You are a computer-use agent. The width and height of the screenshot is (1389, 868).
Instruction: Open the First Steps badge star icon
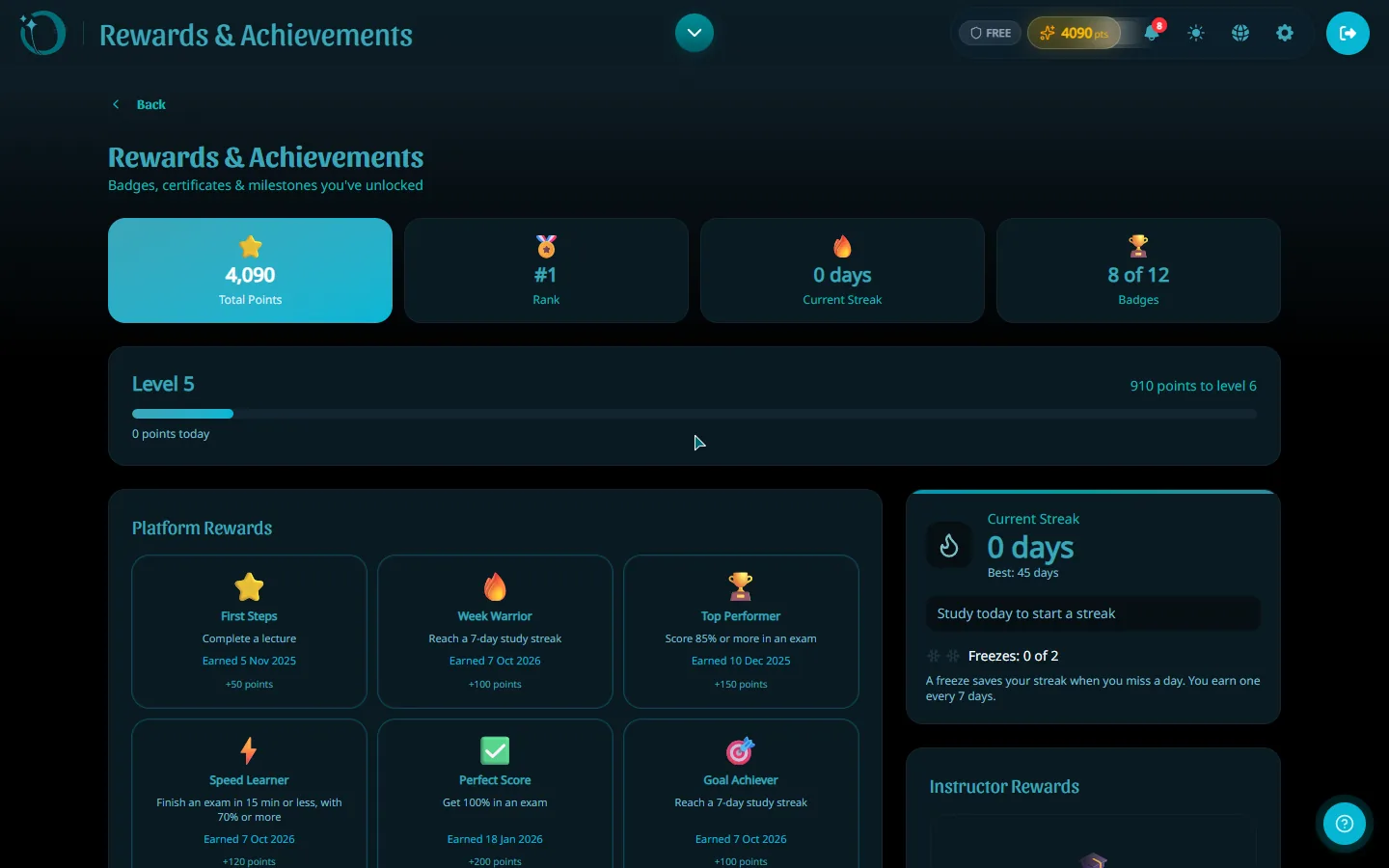click(x=249, y=586)
